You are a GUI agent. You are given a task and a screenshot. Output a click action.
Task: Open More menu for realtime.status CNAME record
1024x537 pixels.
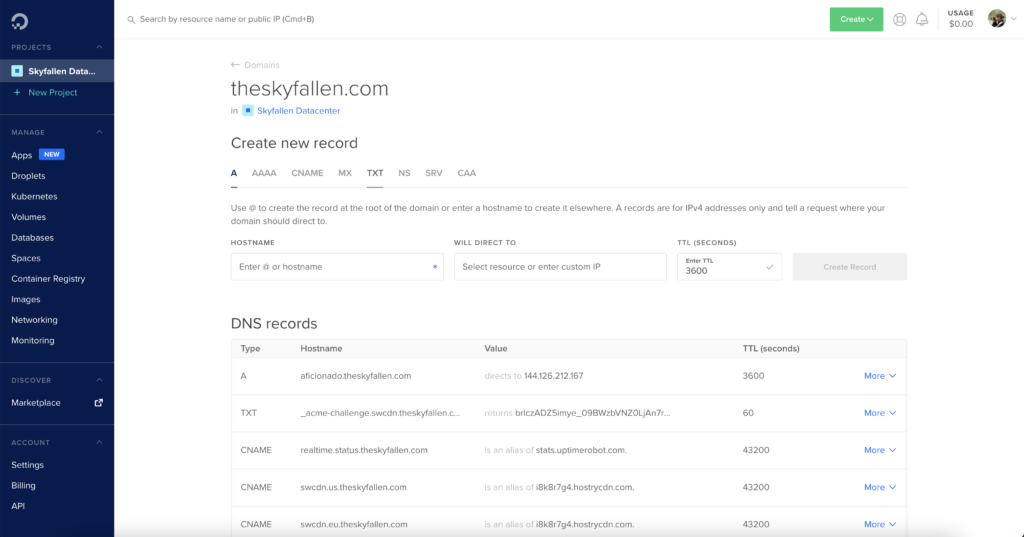point(880,450)
